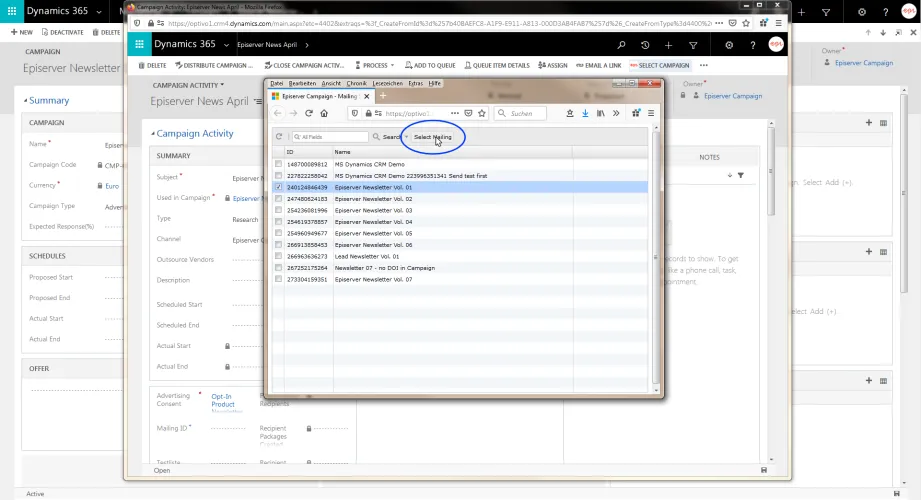Open the Hilfe menu

tap(435, 83)
